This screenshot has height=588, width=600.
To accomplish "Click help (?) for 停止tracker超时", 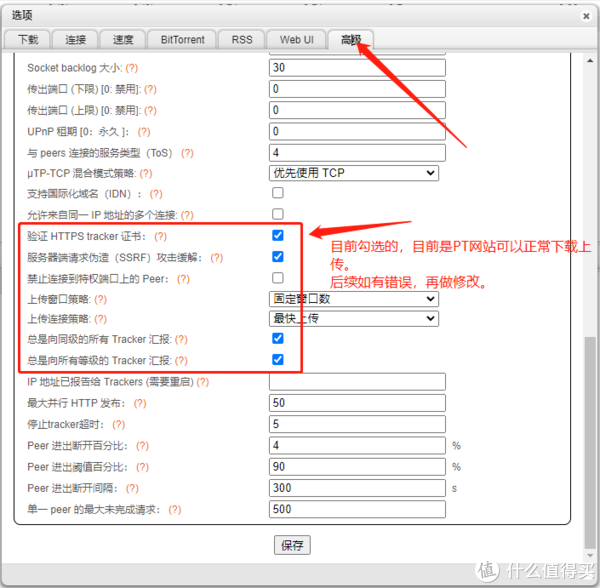I will [118, 425].
